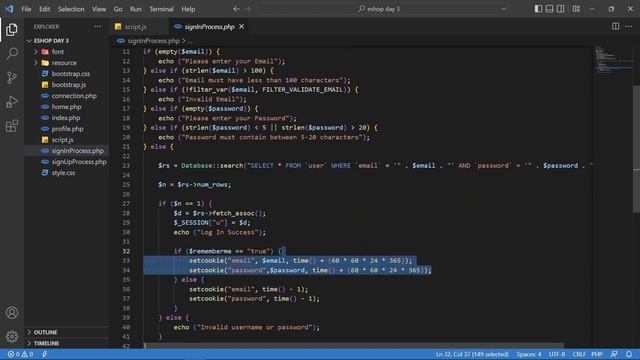Image resolution: width=640 pixels, height=360 pixels.
Task: Open the Terminal menu
Action: [x=161, y=9]
